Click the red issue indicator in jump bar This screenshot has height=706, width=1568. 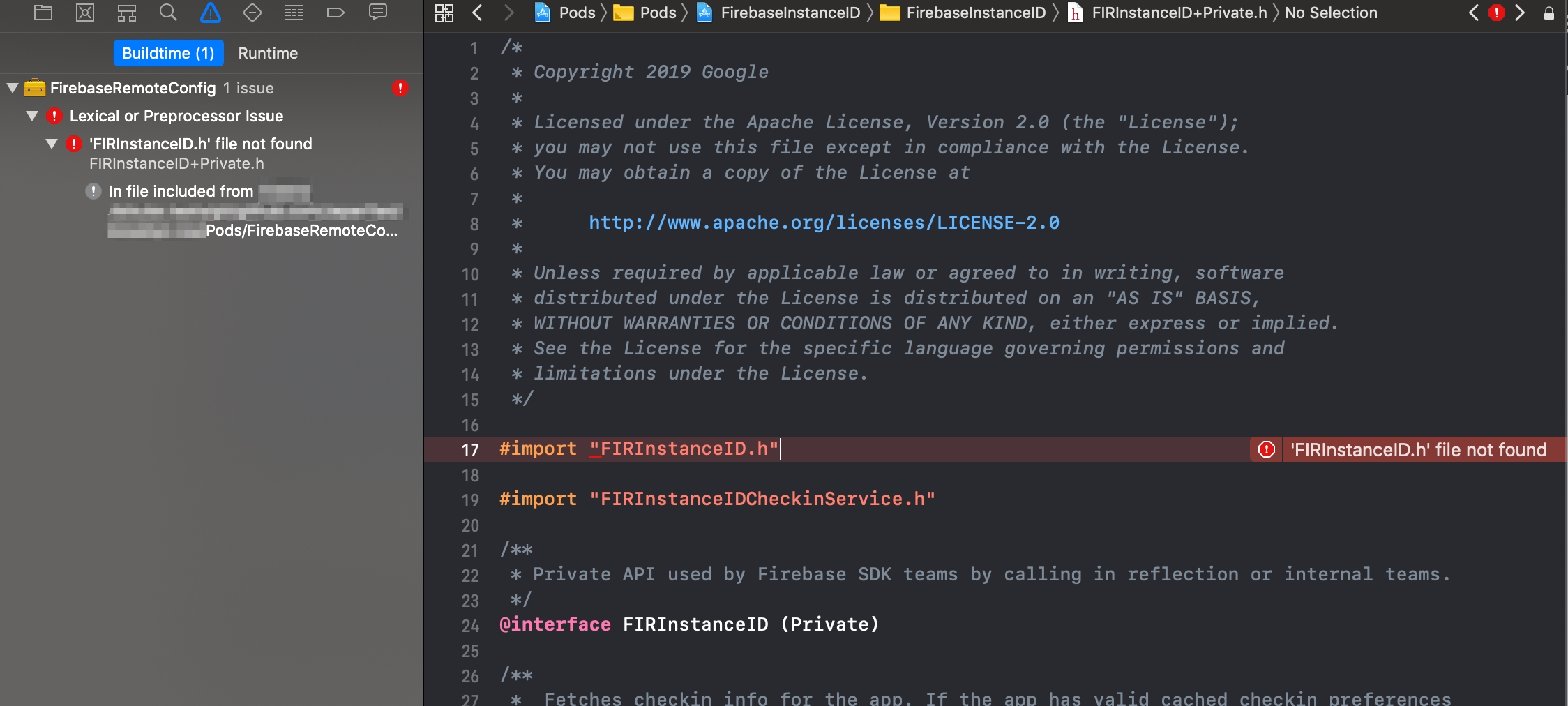tap(1496, 13)
